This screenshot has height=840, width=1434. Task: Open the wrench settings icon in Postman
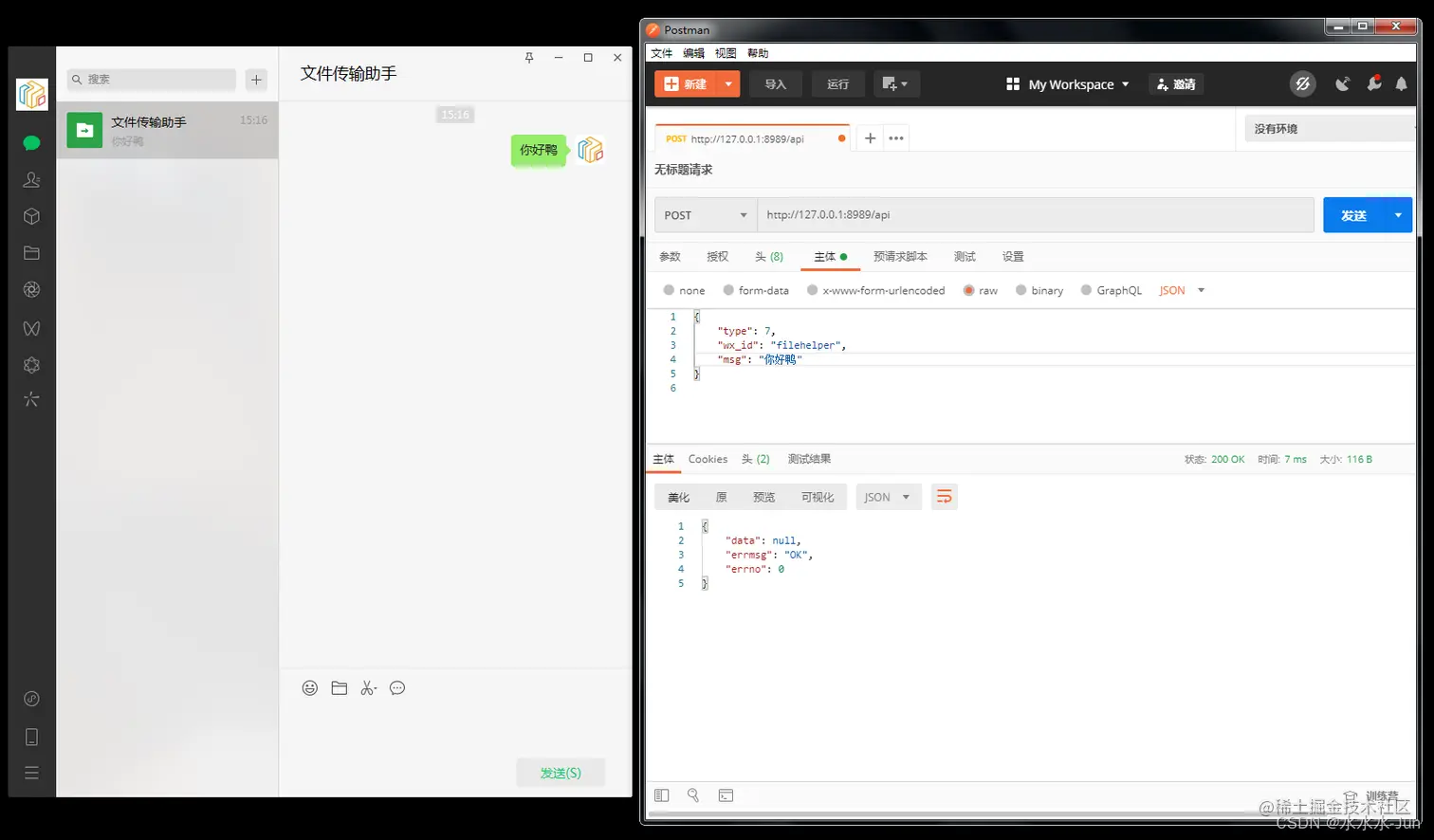(x=1373, y=83)
